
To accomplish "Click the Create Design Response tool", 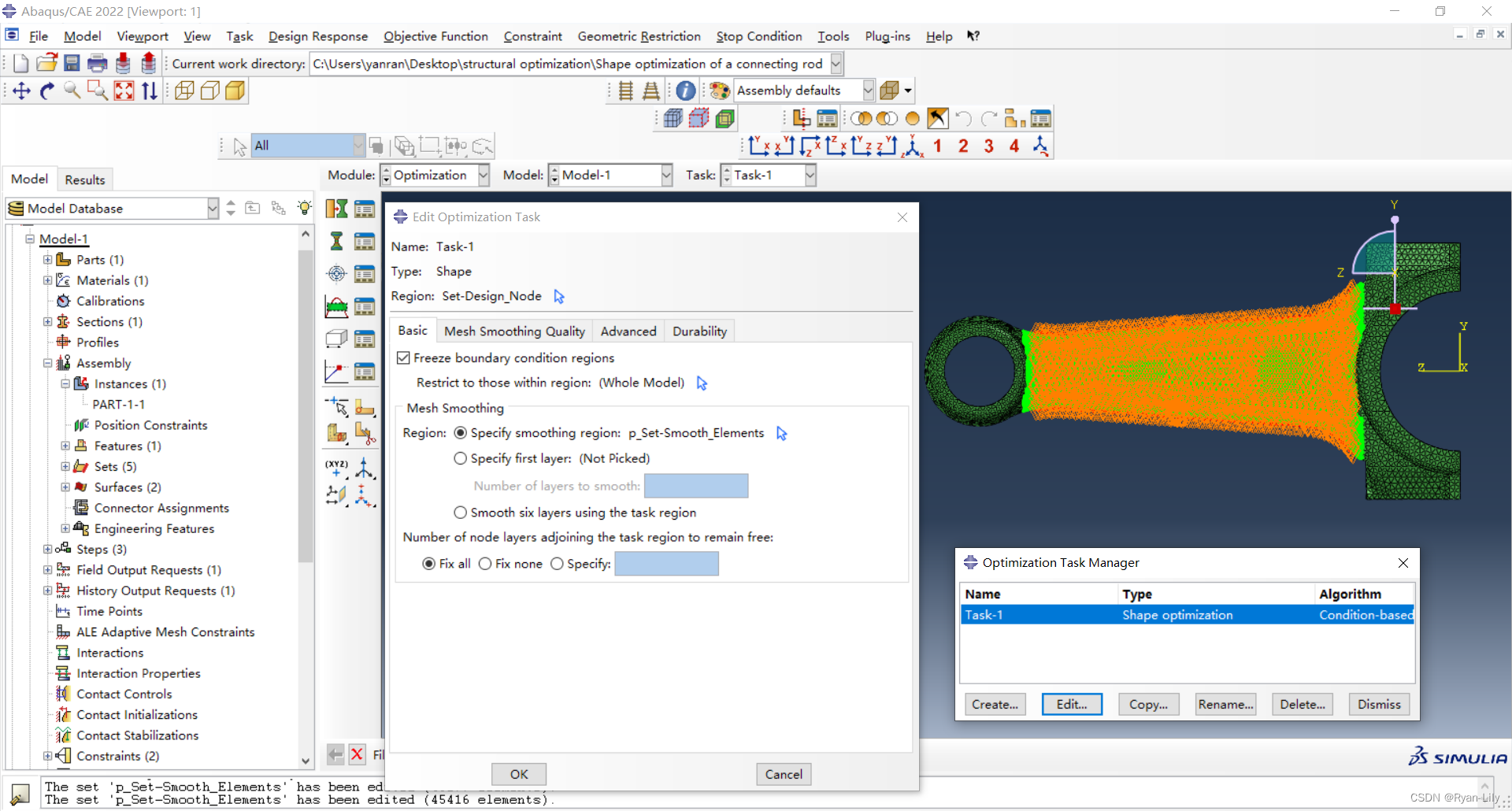I will point(336,241).
